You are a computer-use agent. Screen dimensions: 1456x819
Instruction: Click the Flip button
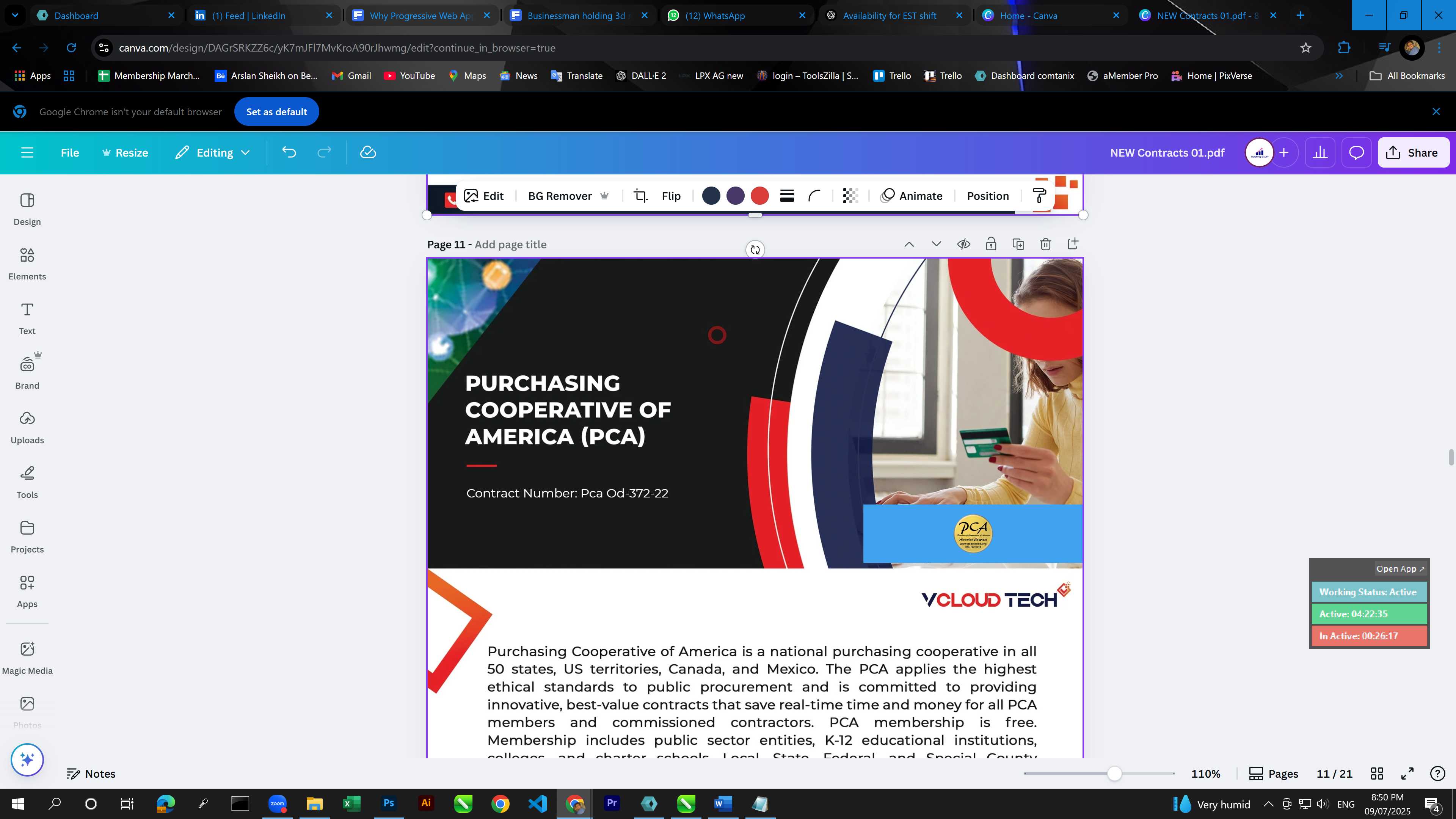(671, 196)
